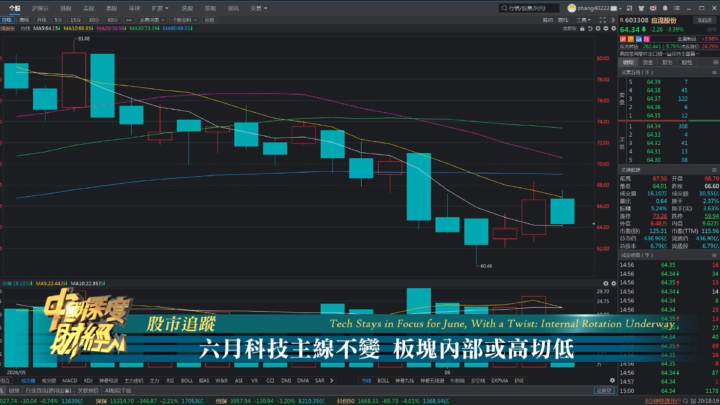Click the stock search input field

(x=529, y=8)
